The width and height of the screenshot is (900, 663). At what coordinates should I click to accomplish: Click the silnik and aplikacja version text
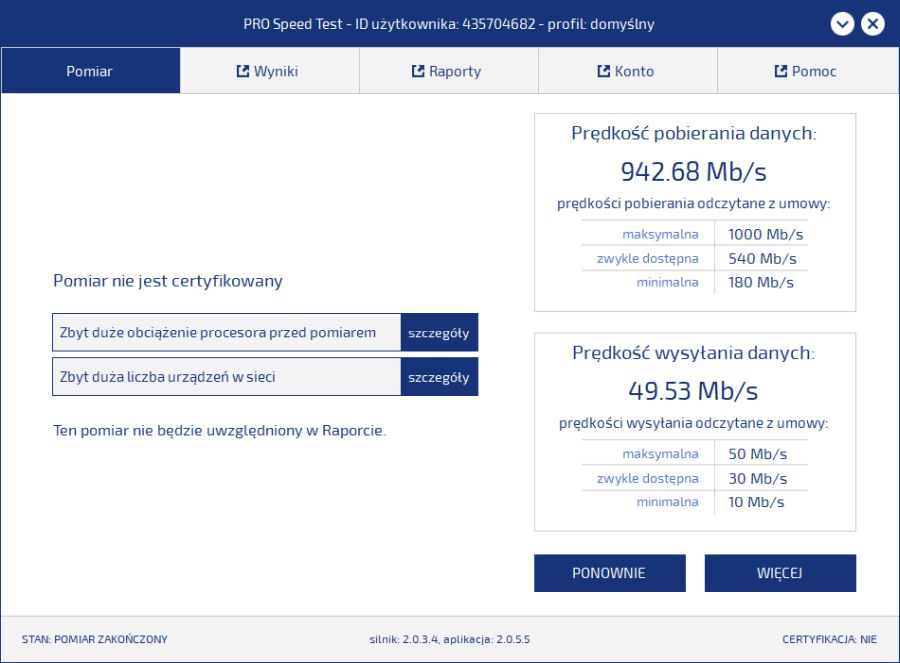coord(449,639)
